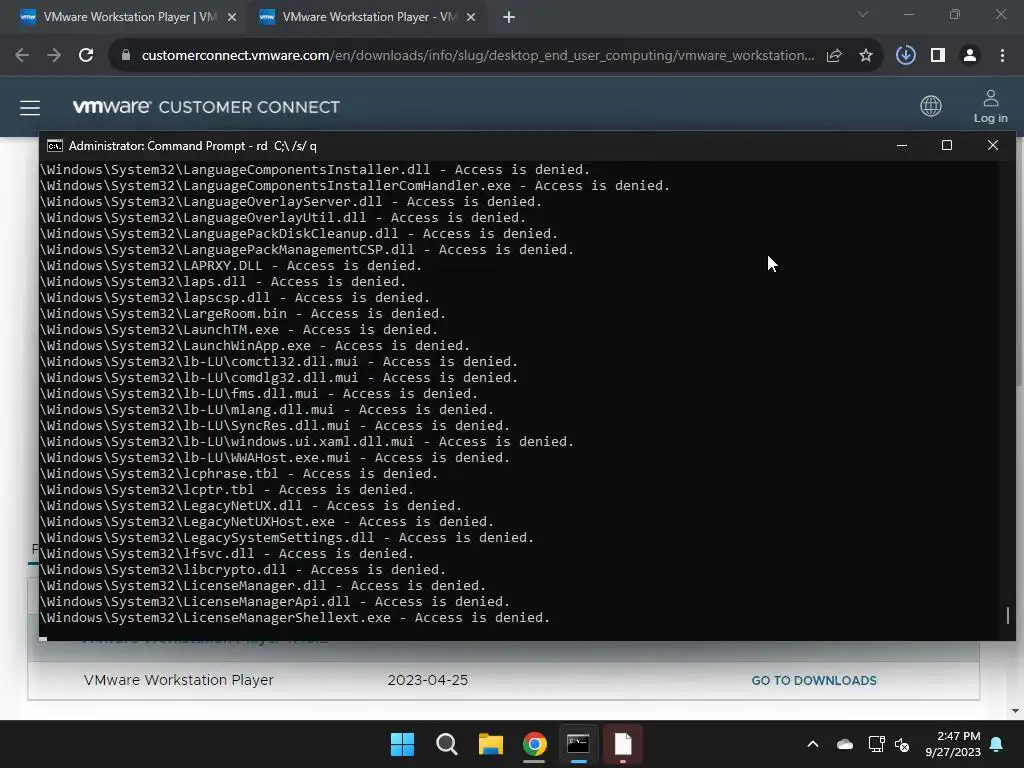Click the lfsvc.dll output line
Viewport: 1024px width, 768px height.
coord(227,554)
